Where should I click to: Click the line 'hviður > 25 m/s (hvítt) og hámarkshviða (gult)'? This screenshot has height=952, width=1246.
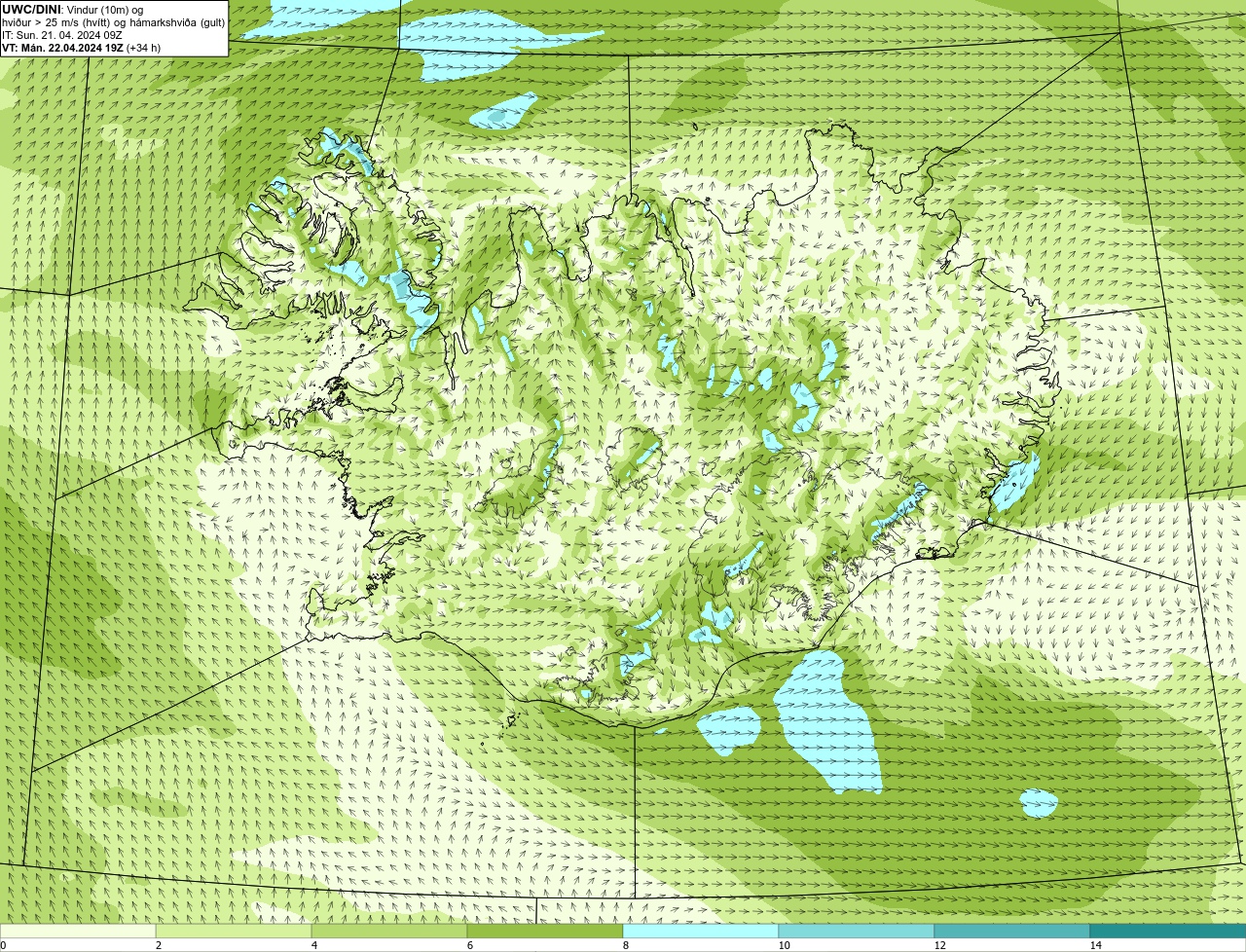coord(113,21)
